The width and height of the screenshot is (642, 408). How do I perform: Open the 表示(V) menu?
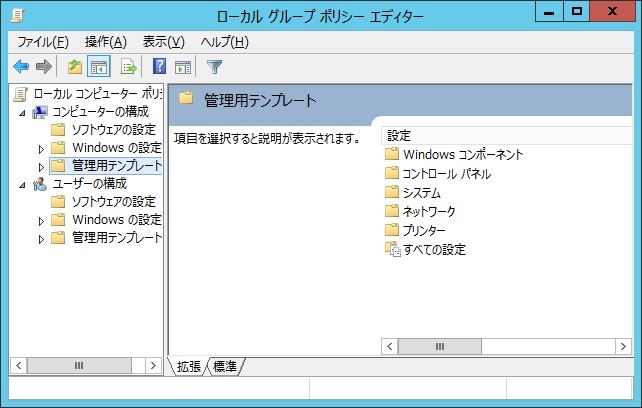tap(163, 42)
